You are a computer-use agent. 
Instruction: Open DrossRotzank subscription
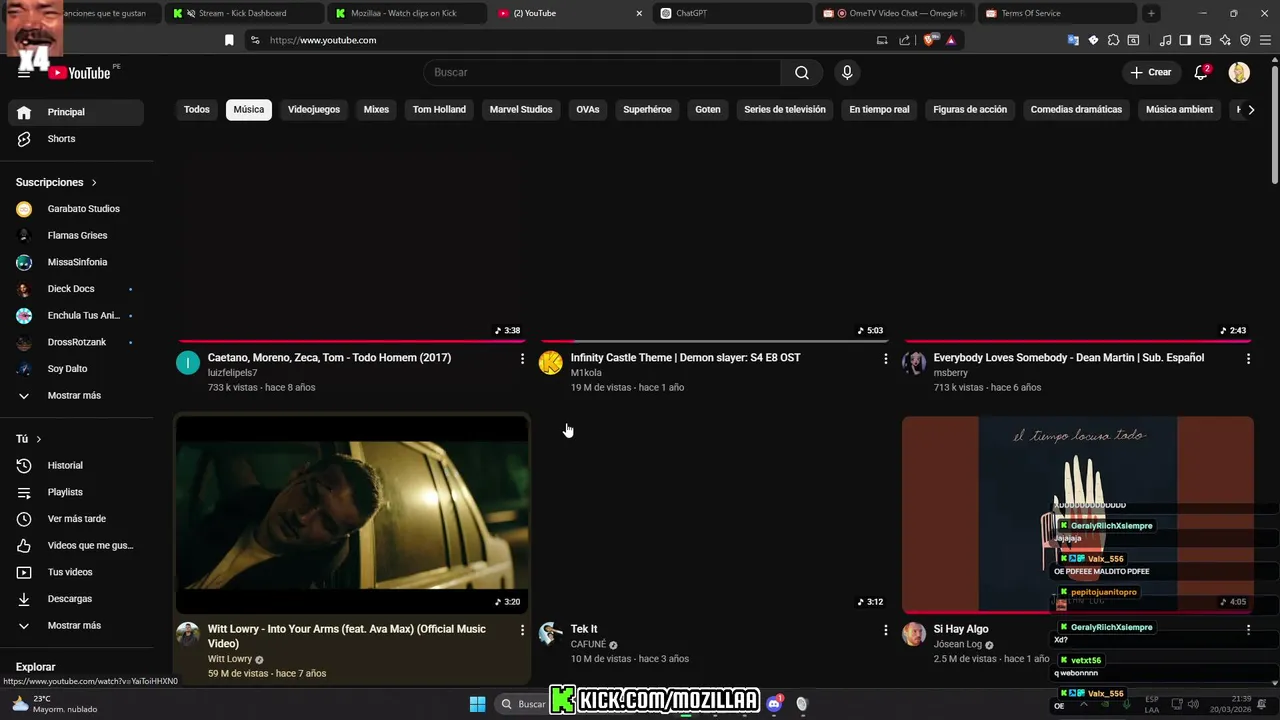(x=76, y=342)
